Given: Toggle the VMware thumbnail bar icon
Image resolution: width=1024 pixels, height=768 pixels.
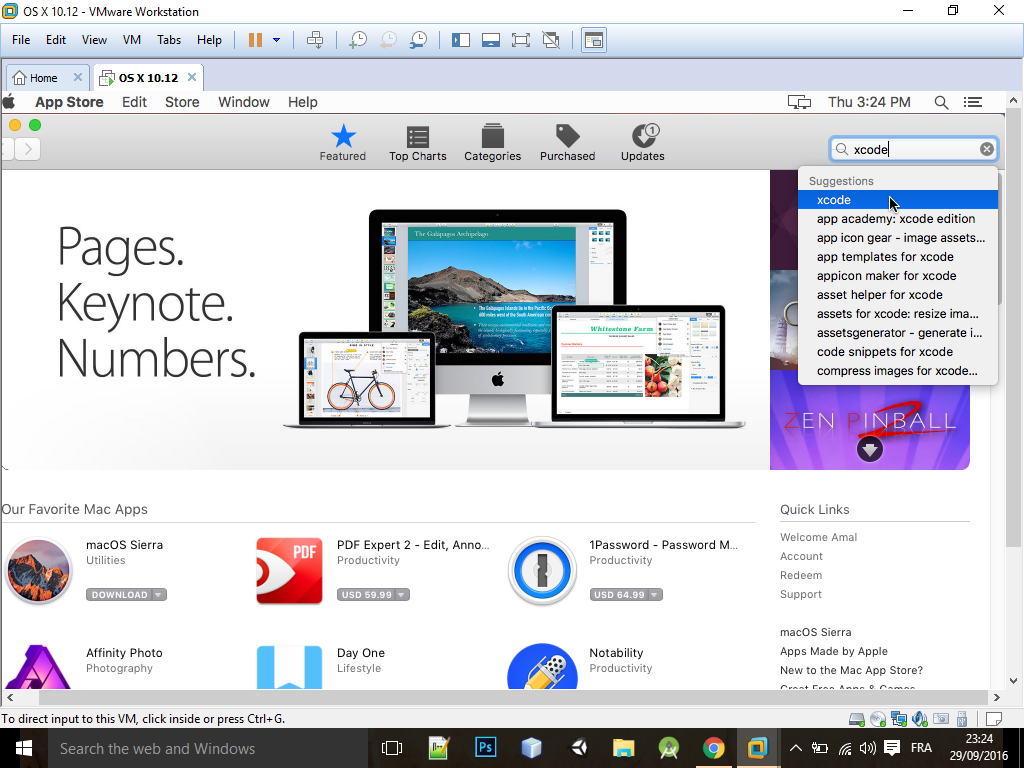Looking at the screenshot, I should point(490,40).
